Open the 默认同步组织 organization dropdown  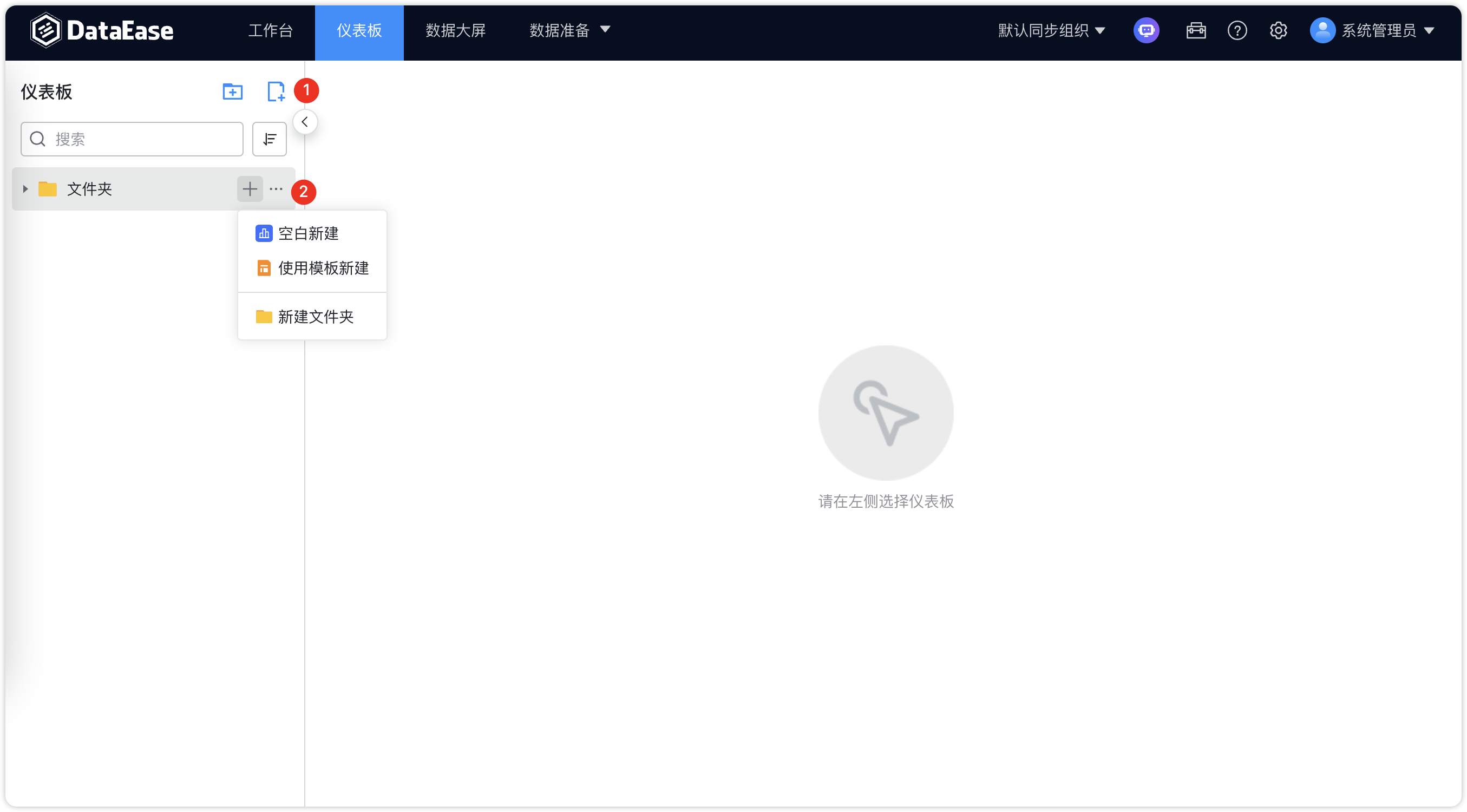[x=1051, y=31]
